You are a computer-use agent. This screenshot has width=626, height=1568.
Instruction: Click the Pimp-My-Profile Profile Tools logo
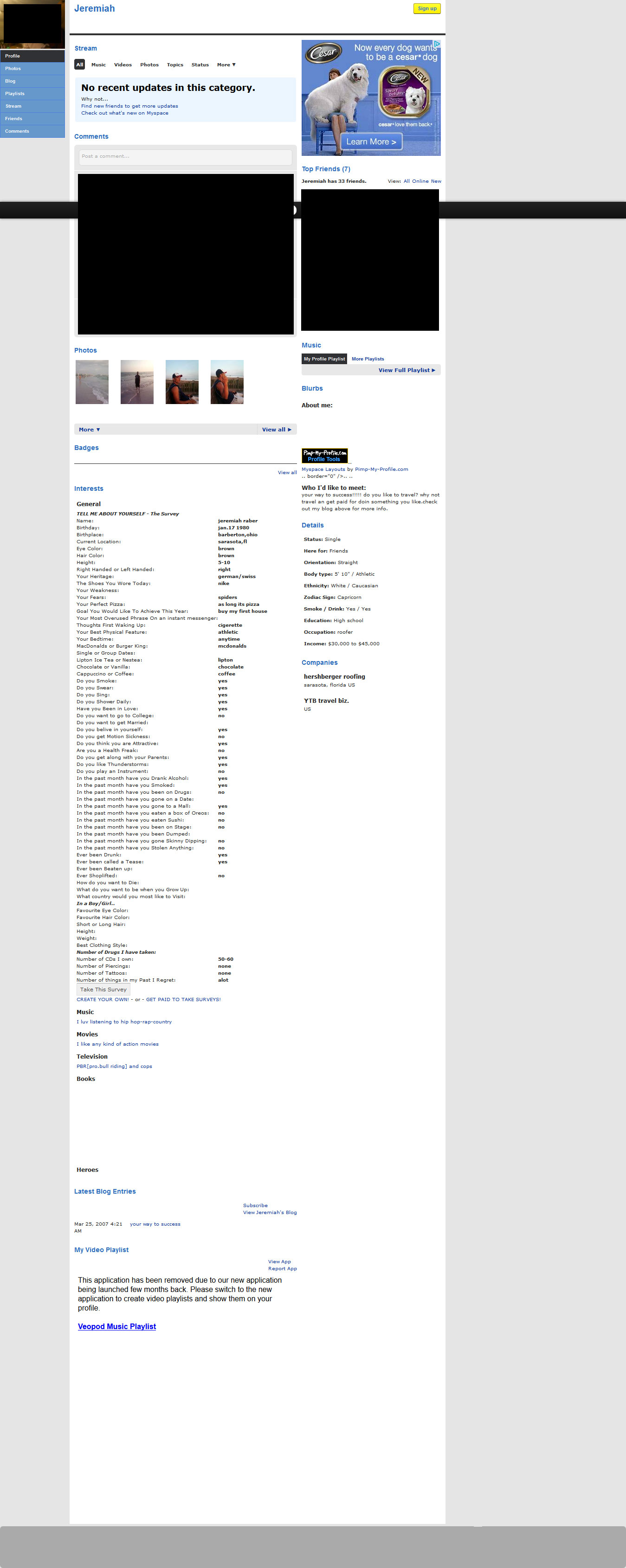(x=324, y=455)
